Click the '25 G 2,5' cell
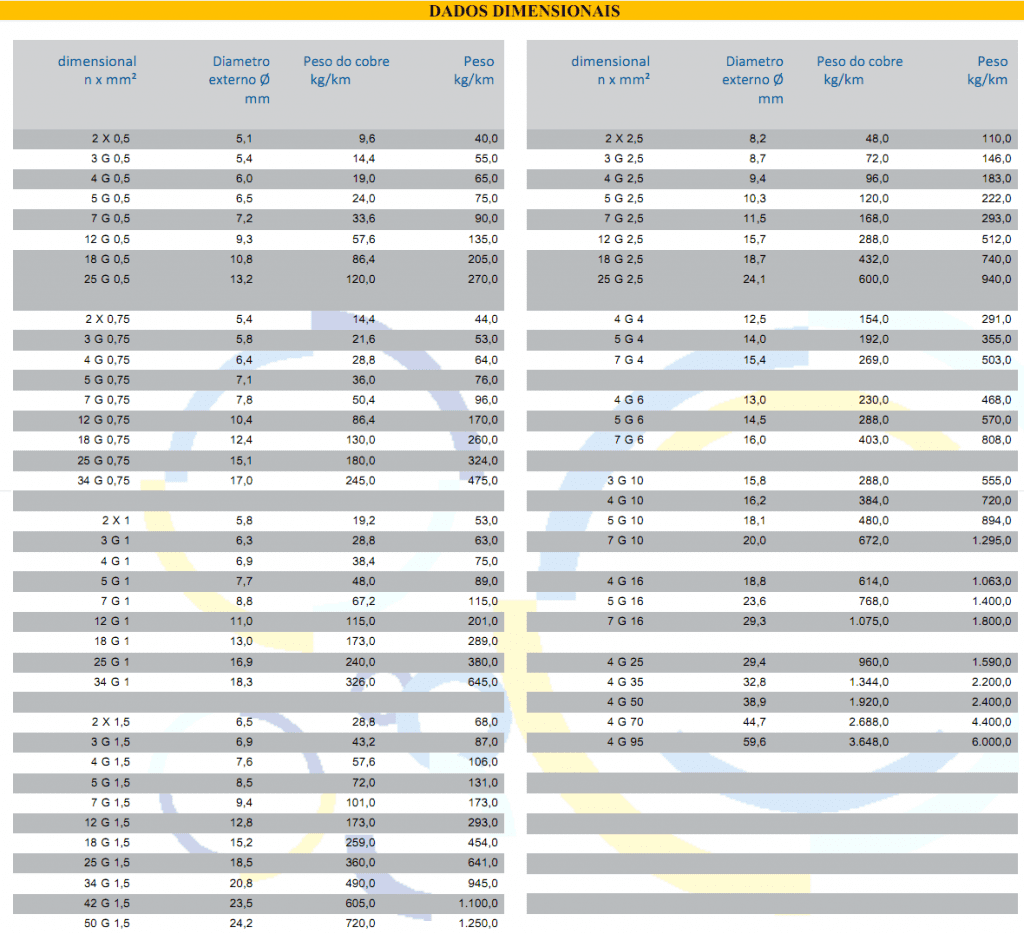Viewport: 1024px width, 934px height. coord(620,279)
